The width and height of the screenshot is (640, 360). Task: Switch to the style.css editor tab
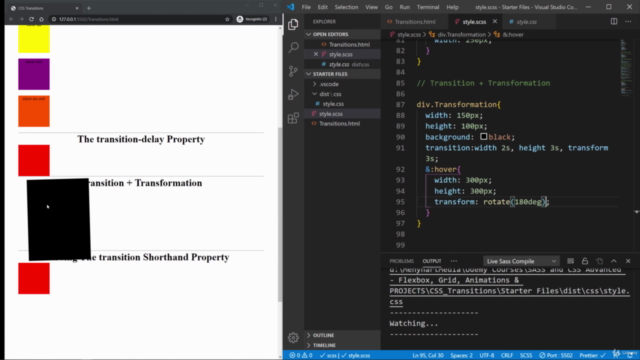[x=526, y=22]
